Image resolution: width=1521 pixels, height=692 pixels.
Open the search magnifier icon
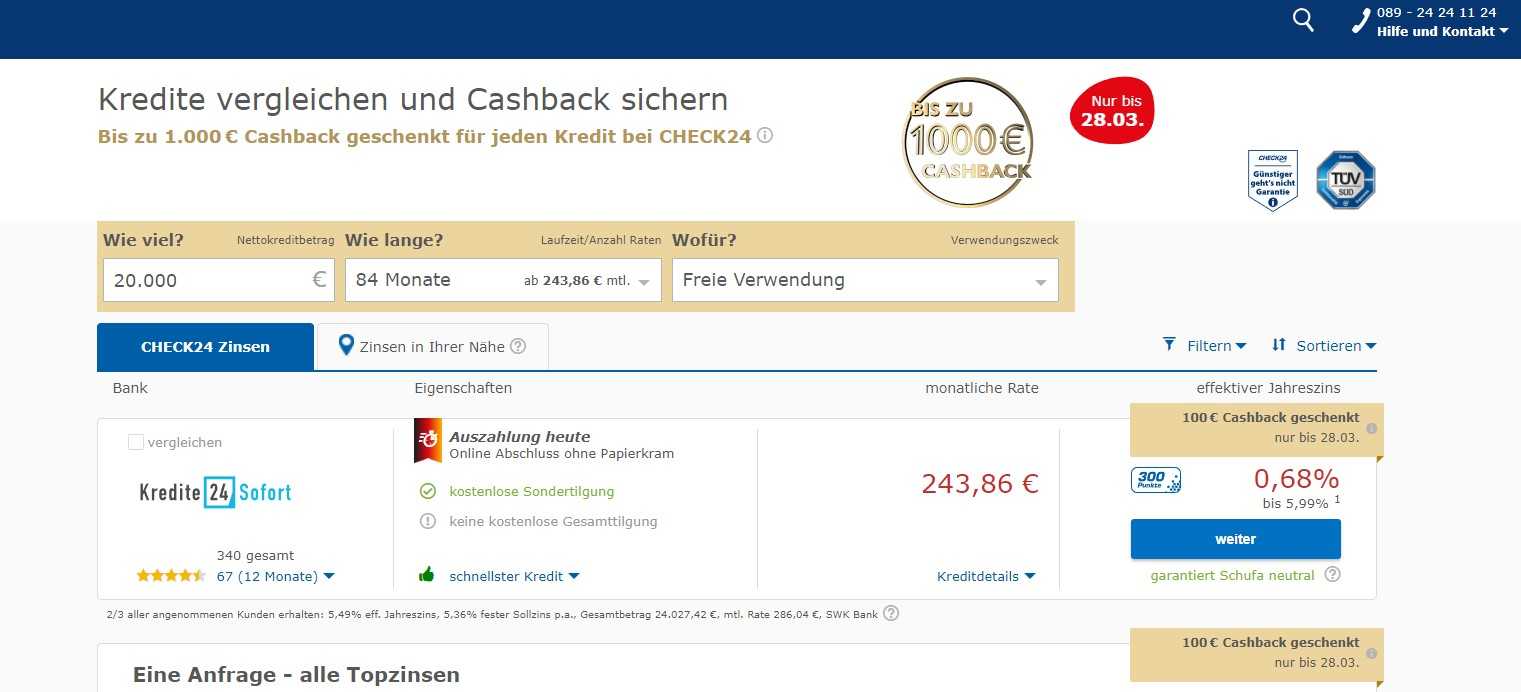point(1303,20)
